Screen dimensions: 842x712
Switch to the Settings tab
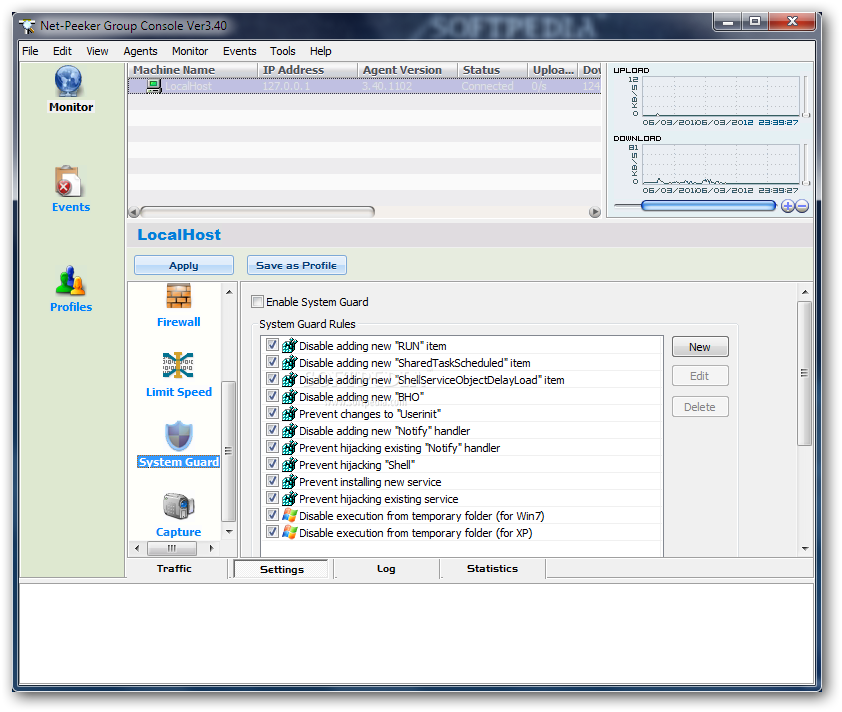(x=281, y=569)
